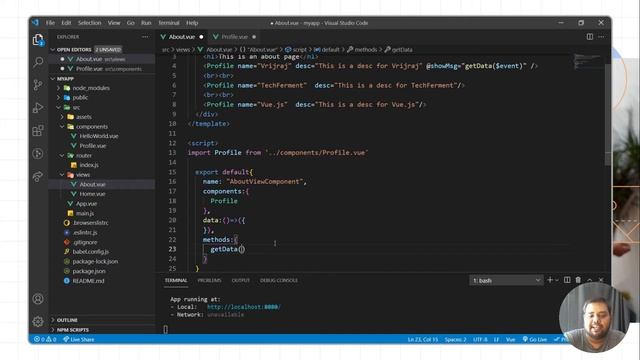Viewport: 640px width, 360px height.
Task: Click the editor minimap preview
Action: (x=588, y=61)
